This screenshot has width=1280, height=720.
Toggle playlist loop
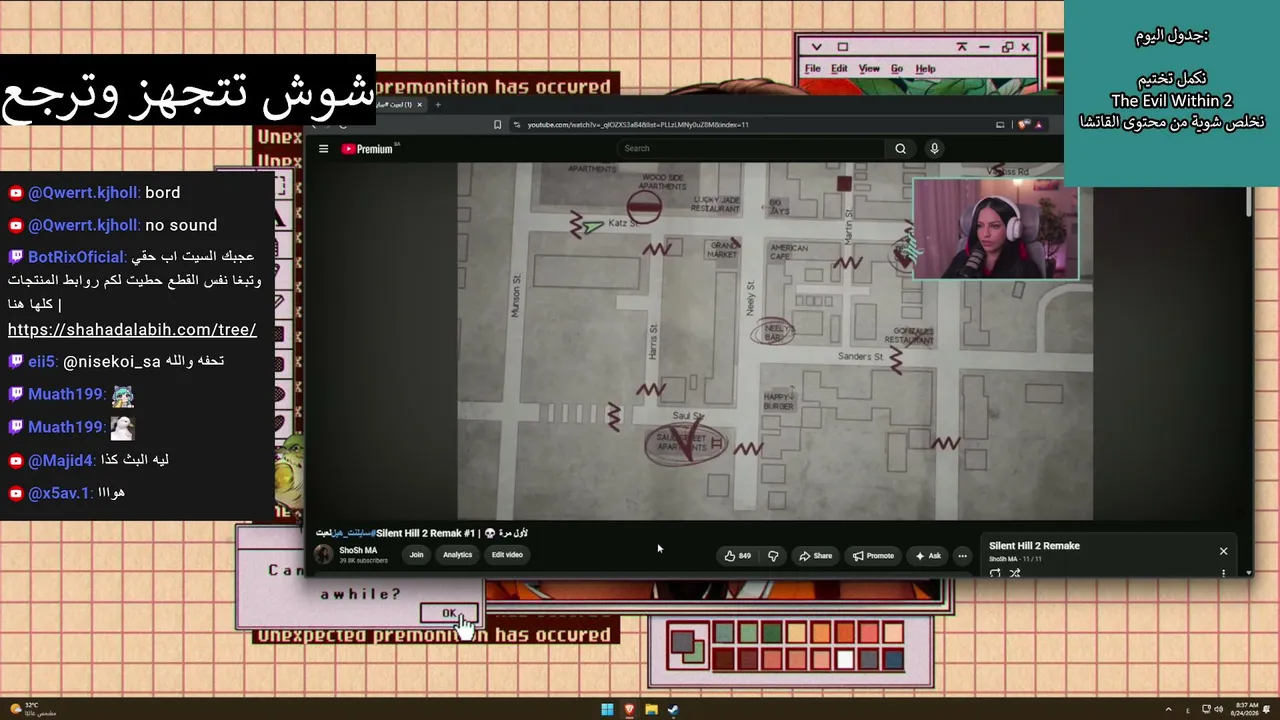(995, 573)
